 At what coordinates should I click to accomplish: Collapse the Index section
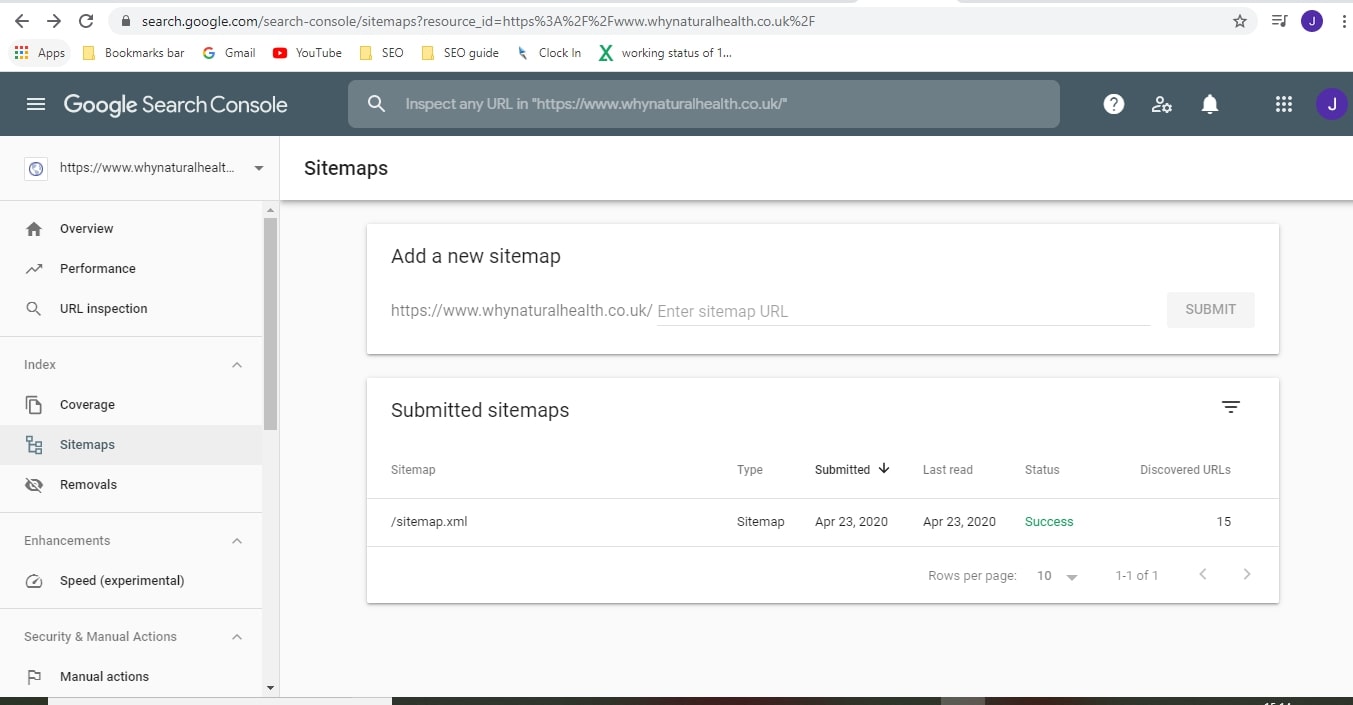tap(237, 364)
